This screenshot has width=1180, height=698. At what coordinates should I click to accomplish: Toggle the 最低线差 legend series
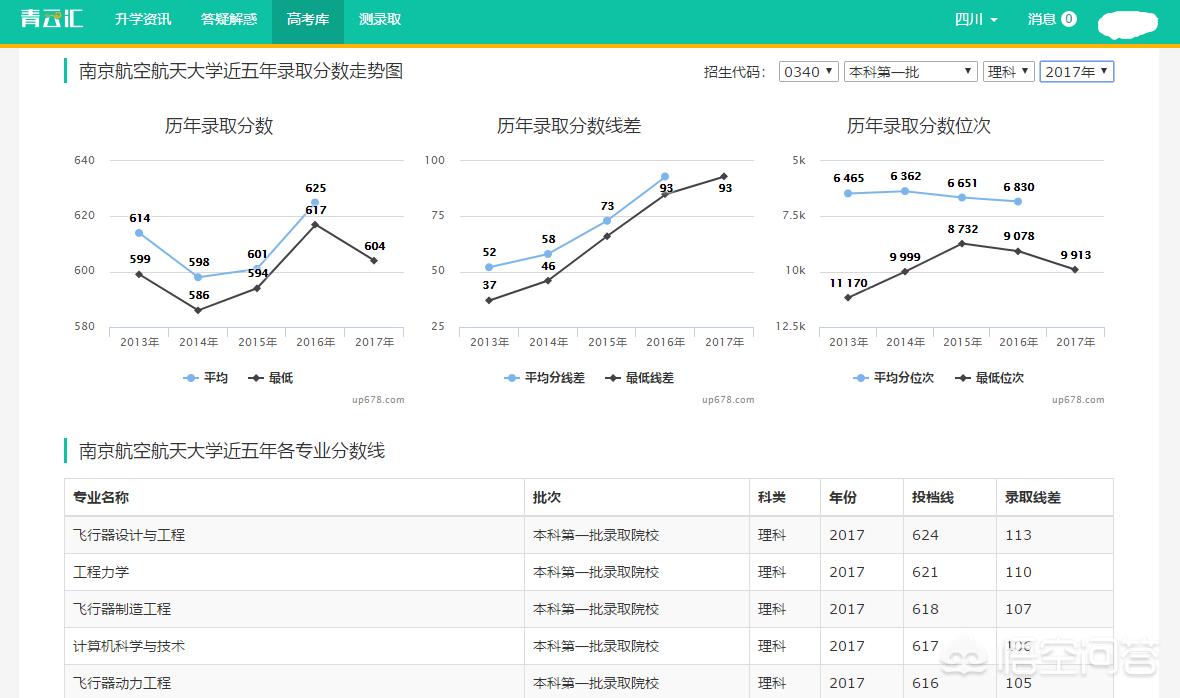(x=640, y=378)
